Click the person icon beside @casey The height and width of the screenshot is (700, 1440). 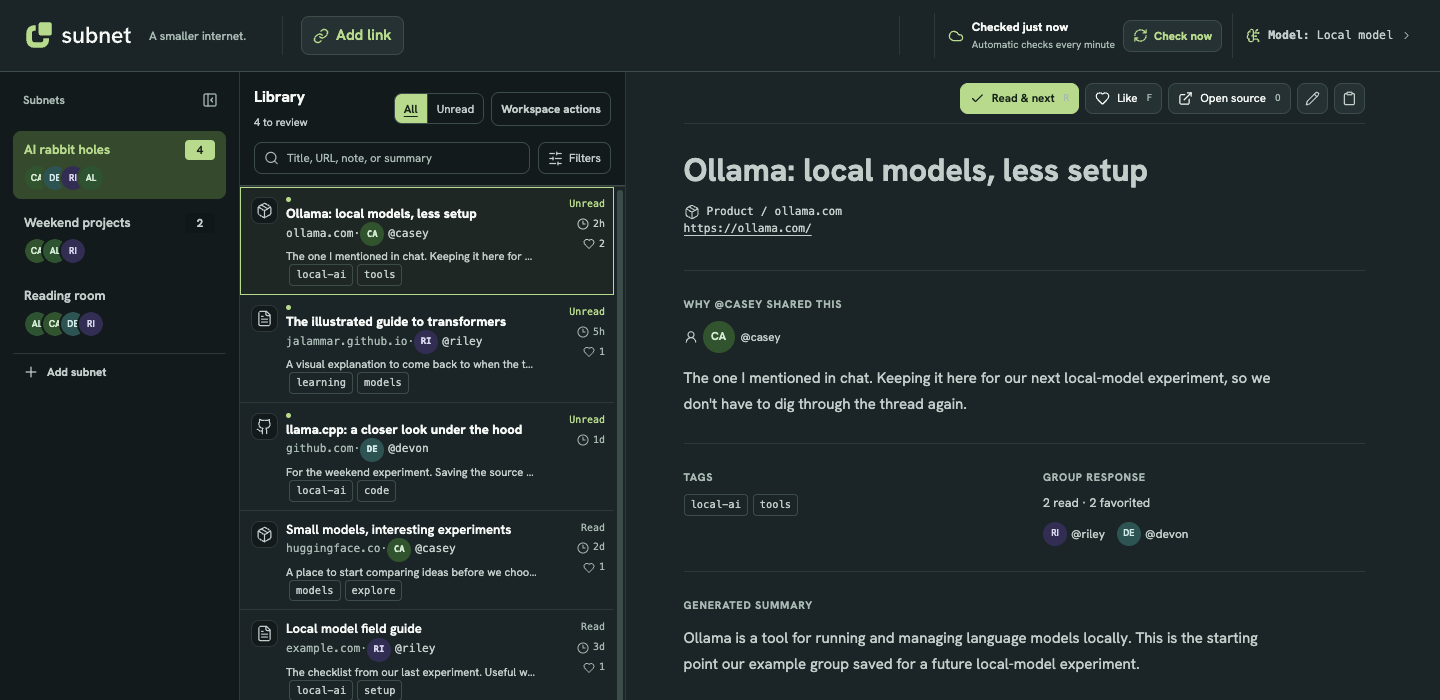tap(690, 337)
